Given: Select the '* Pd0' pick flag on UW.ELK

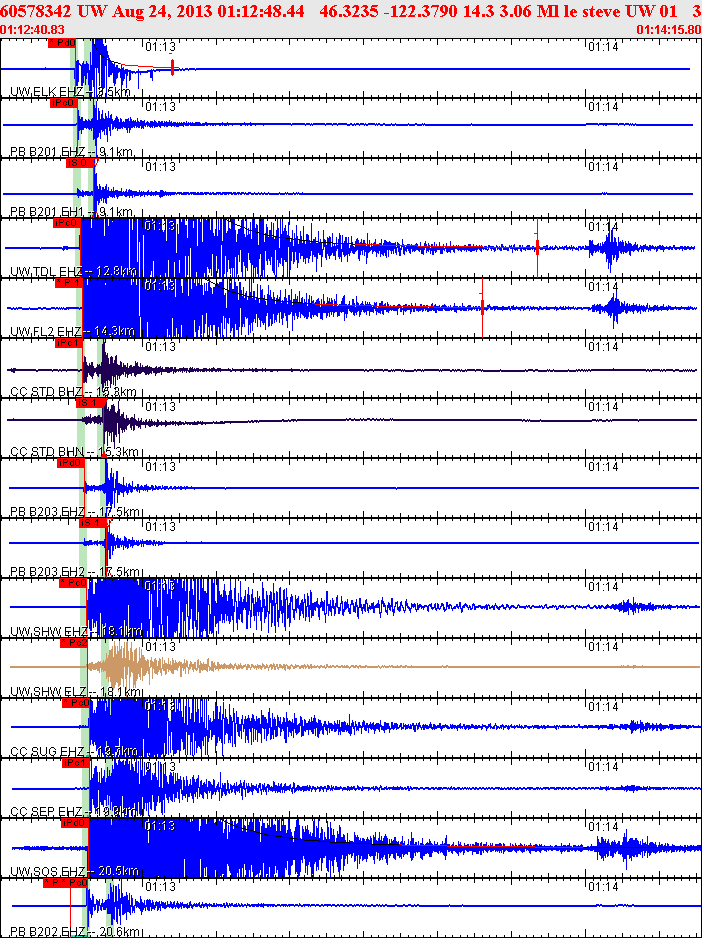Looking at the screenshot, I should click(x=62, y=42).
